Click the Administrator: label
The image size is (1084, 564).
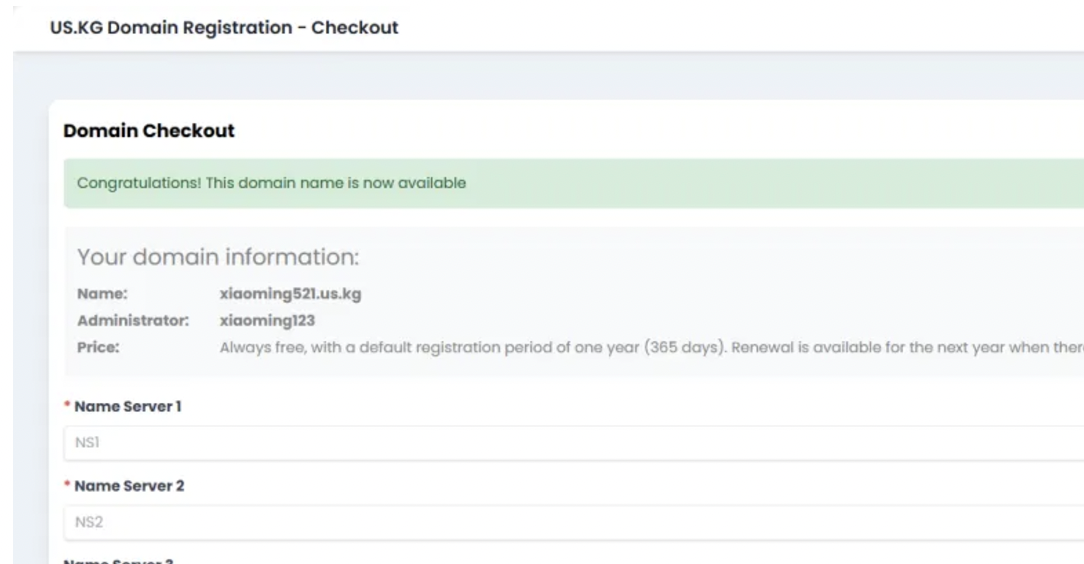point(133,321)
